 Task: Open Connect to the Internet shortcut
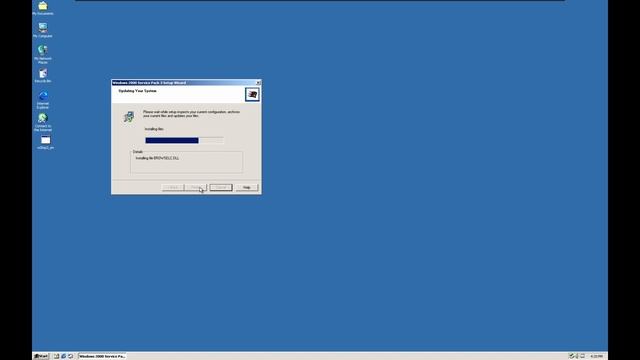(x=43, y=122)
